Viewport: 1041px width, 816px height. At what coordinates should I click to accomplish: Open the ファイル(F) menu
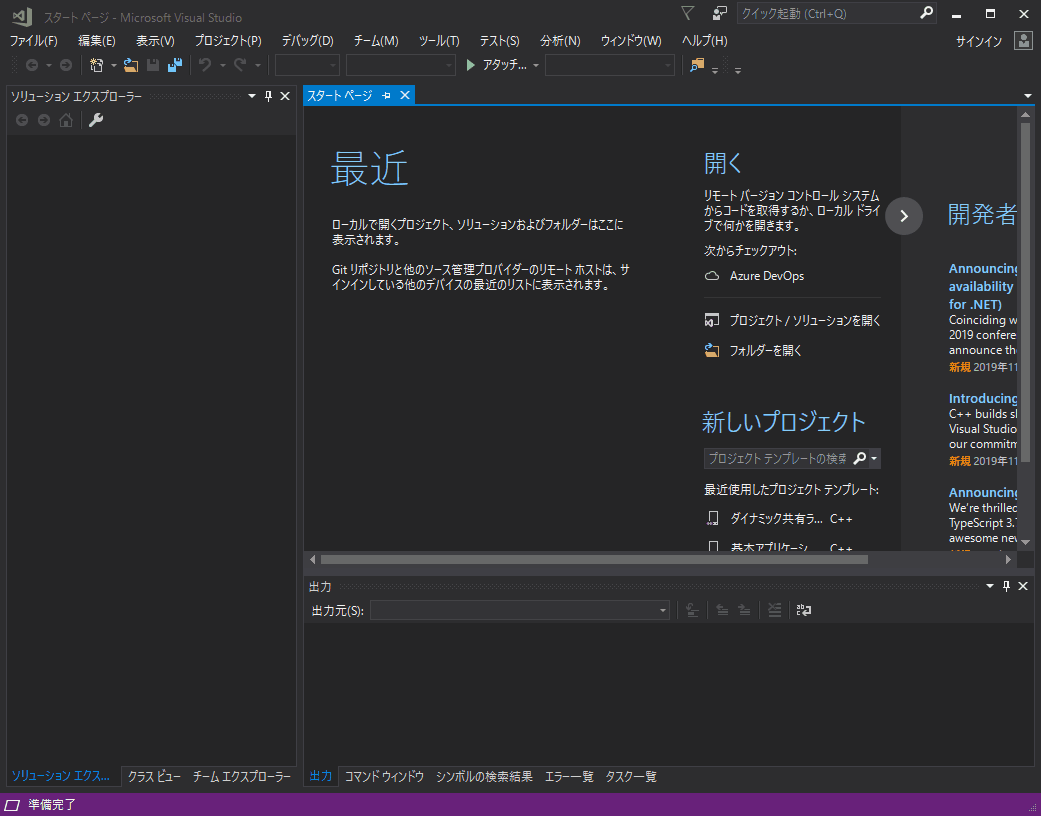point(33,41)
